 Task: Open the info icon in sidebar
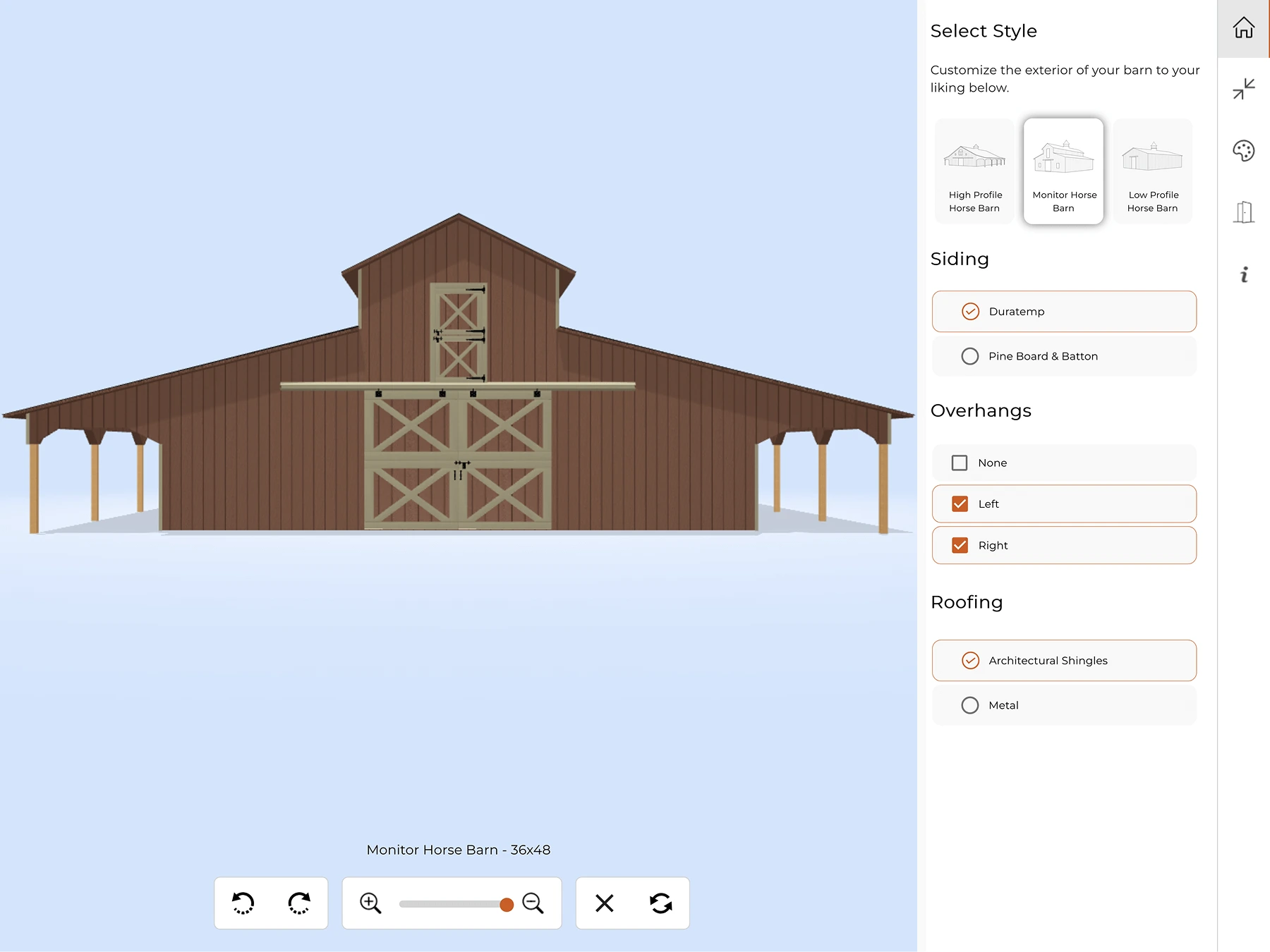pyautogui.click(x=1244, y=274)
